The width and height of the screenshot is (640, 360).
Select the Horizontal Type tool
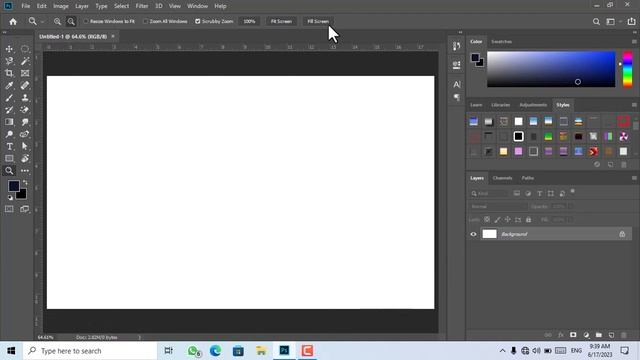pos(9,147)
